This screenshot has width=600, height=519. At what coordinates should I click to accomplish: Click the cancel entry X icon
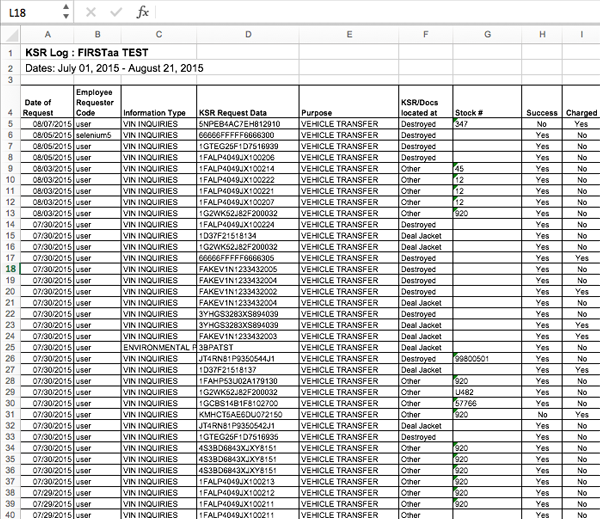tap(91, 13)
